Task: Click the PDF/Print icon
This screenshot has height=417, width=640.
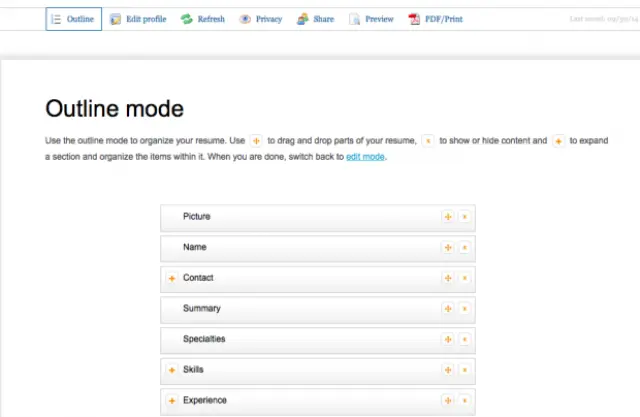Action: coord(414,19)
